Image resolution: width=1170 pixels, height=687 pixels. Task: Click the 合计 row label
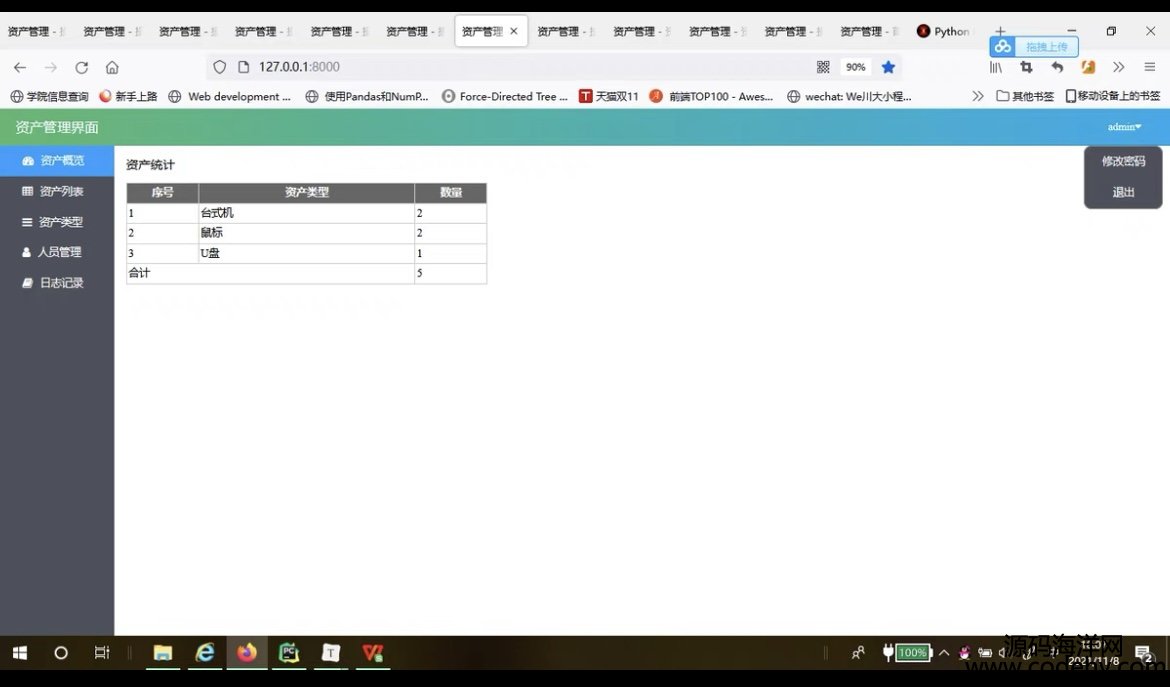(139, 273)
